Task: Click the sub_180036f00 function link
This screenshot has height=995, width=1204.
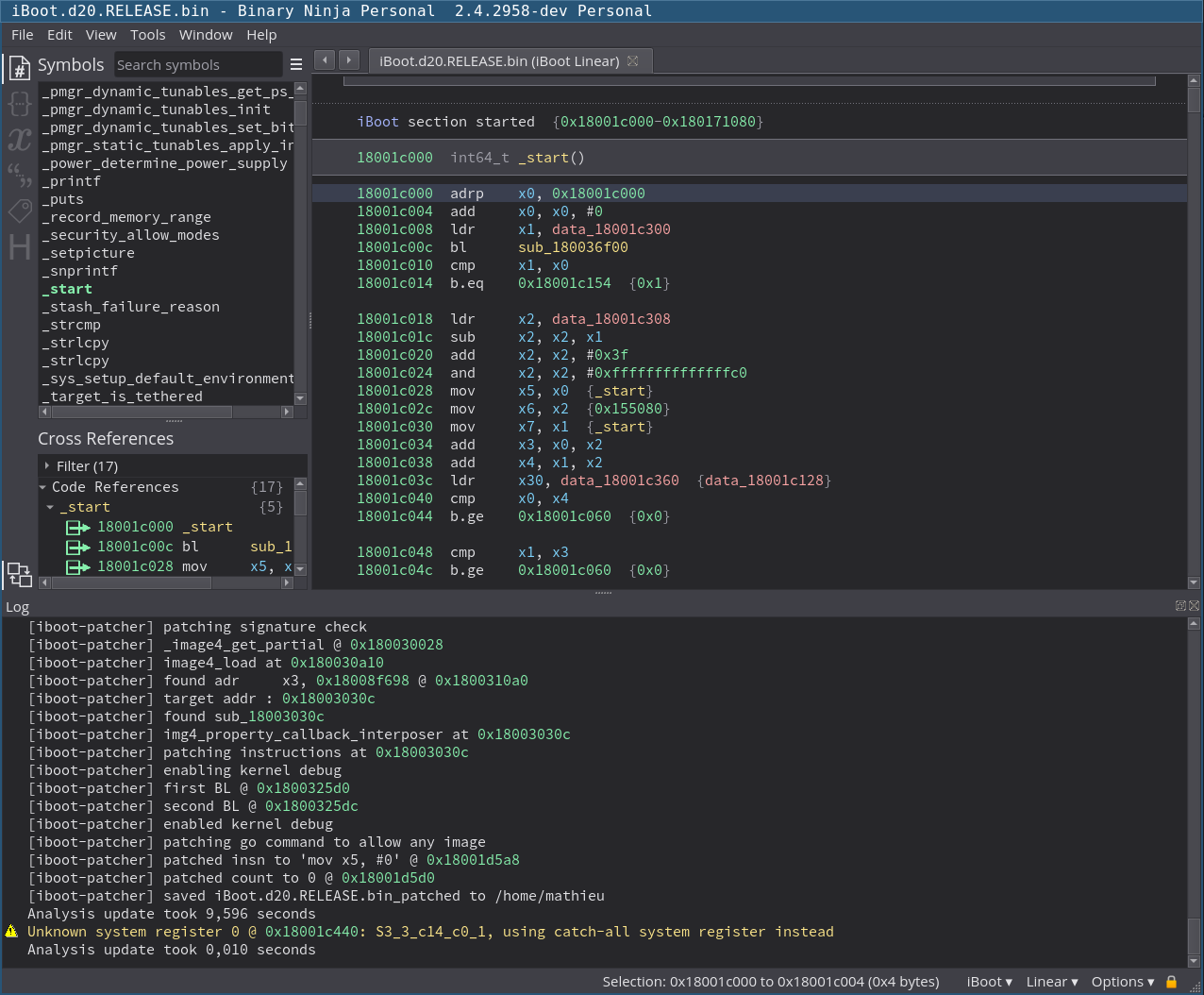Action: pyautogui.click(x=573, y=247)
